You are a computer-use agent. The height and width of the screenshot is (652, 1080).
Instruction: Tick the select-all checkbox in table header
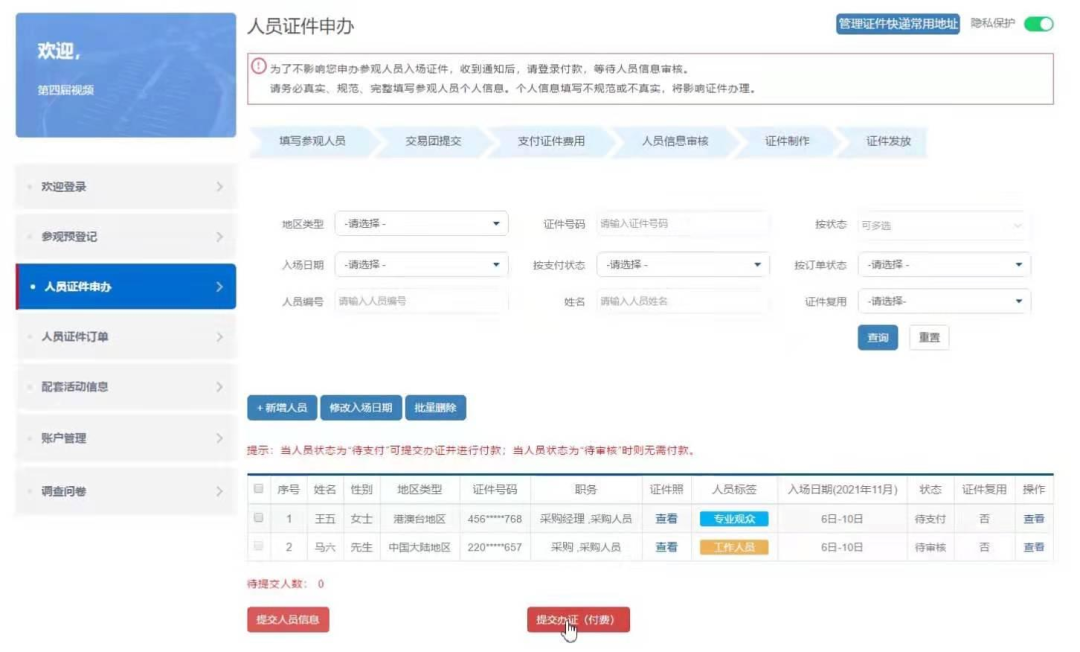point(259,489)
